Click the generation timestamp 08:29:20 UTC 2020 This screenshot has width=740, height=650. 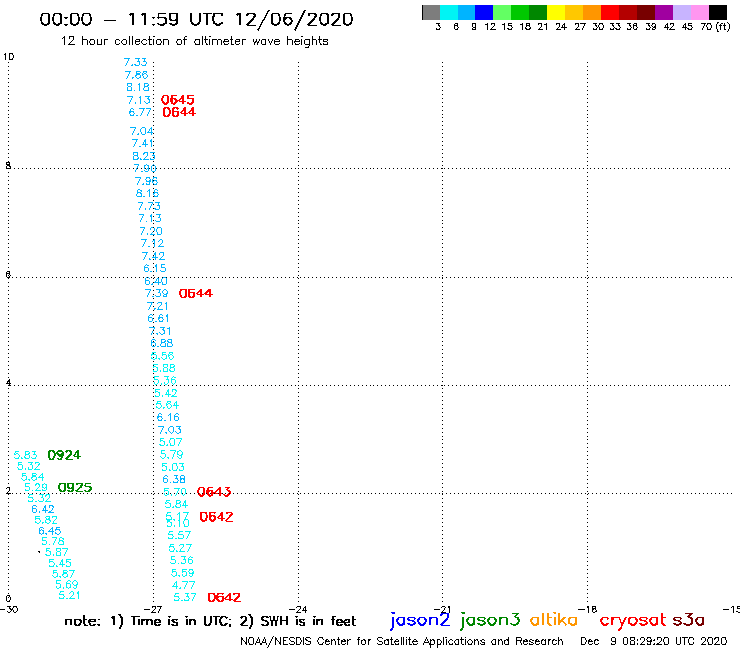[x=674, y=642]
